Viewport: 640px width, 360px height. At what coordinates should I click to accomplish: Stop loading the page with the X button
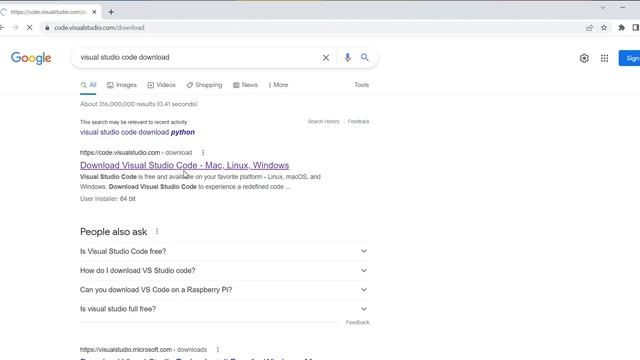[29, 28]
